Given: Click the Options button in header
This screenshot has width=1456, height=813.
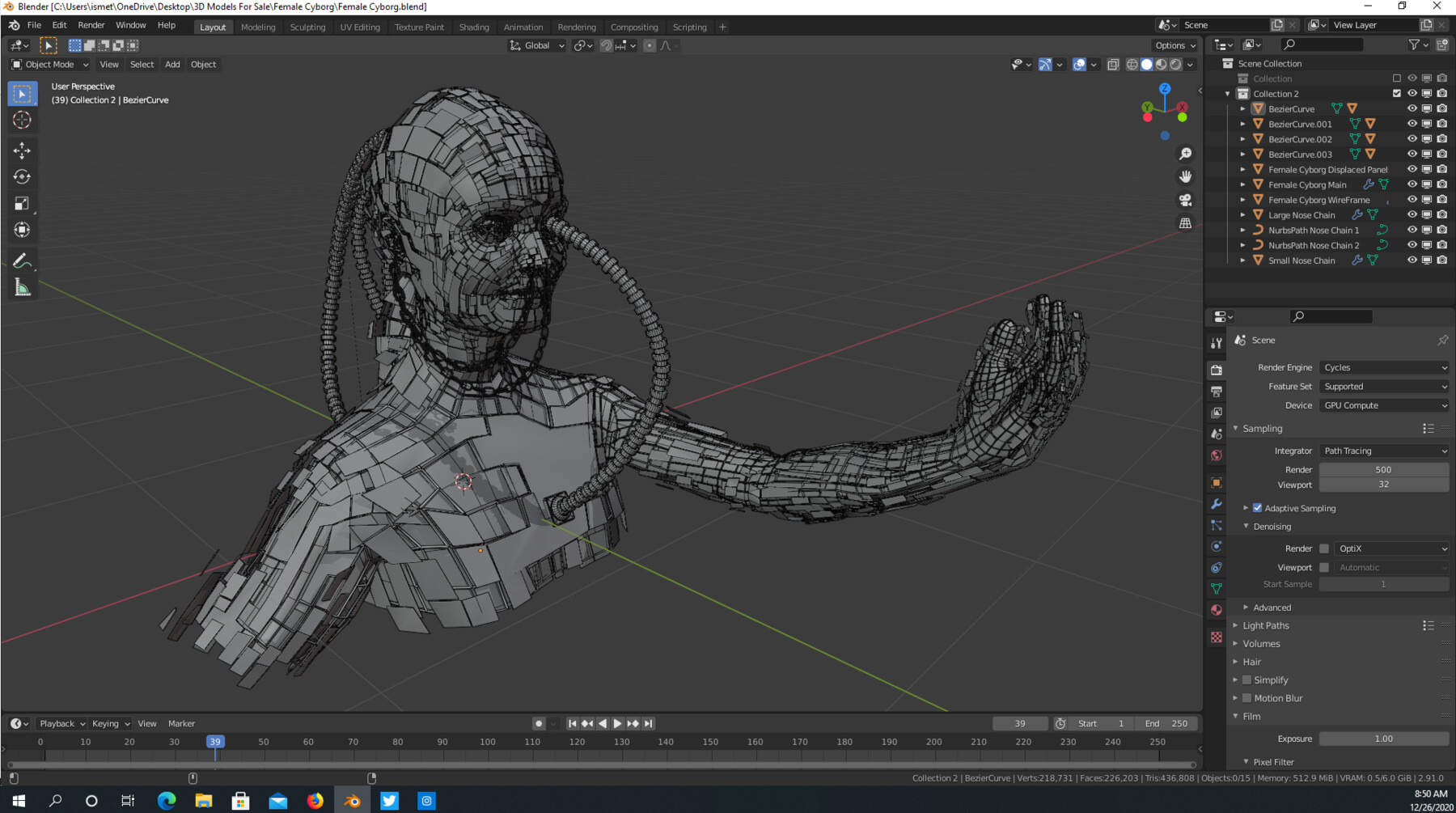Looking at the screenshot, I should tap(1175, 45).
